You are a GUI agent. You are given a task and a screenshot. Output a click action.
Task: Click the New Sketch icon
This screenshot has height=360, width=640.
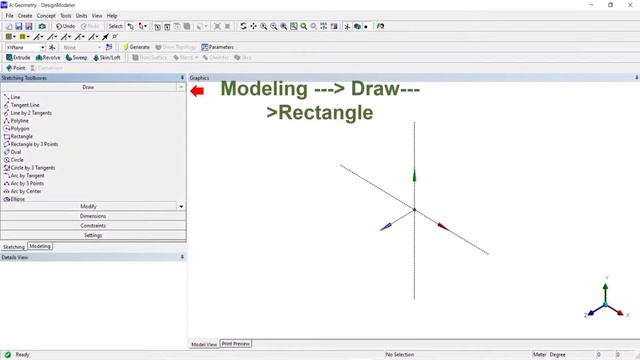click(x=109, y=47)
